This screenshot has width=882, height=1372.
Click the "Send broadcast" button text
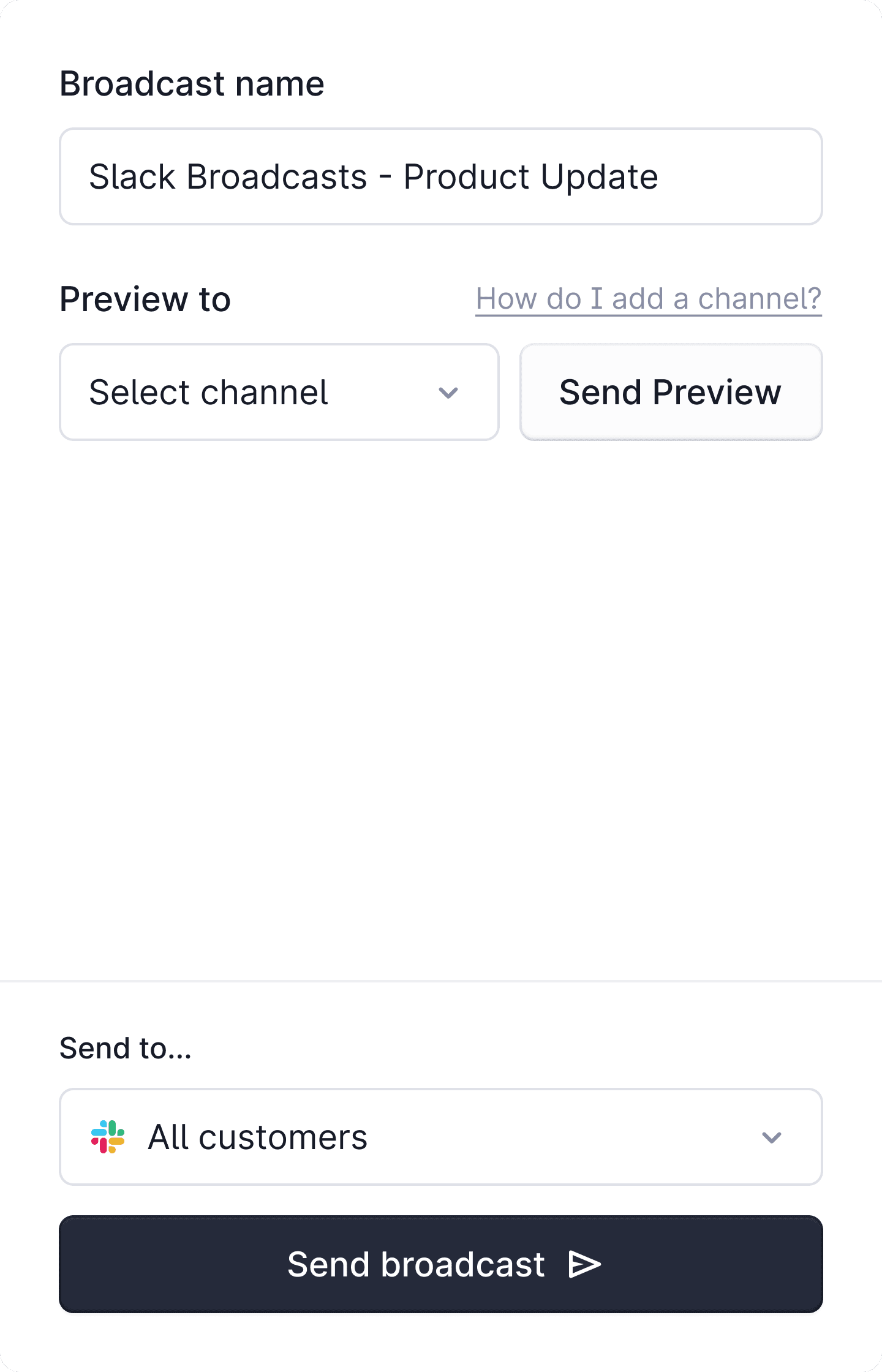tap(416, 1264)
